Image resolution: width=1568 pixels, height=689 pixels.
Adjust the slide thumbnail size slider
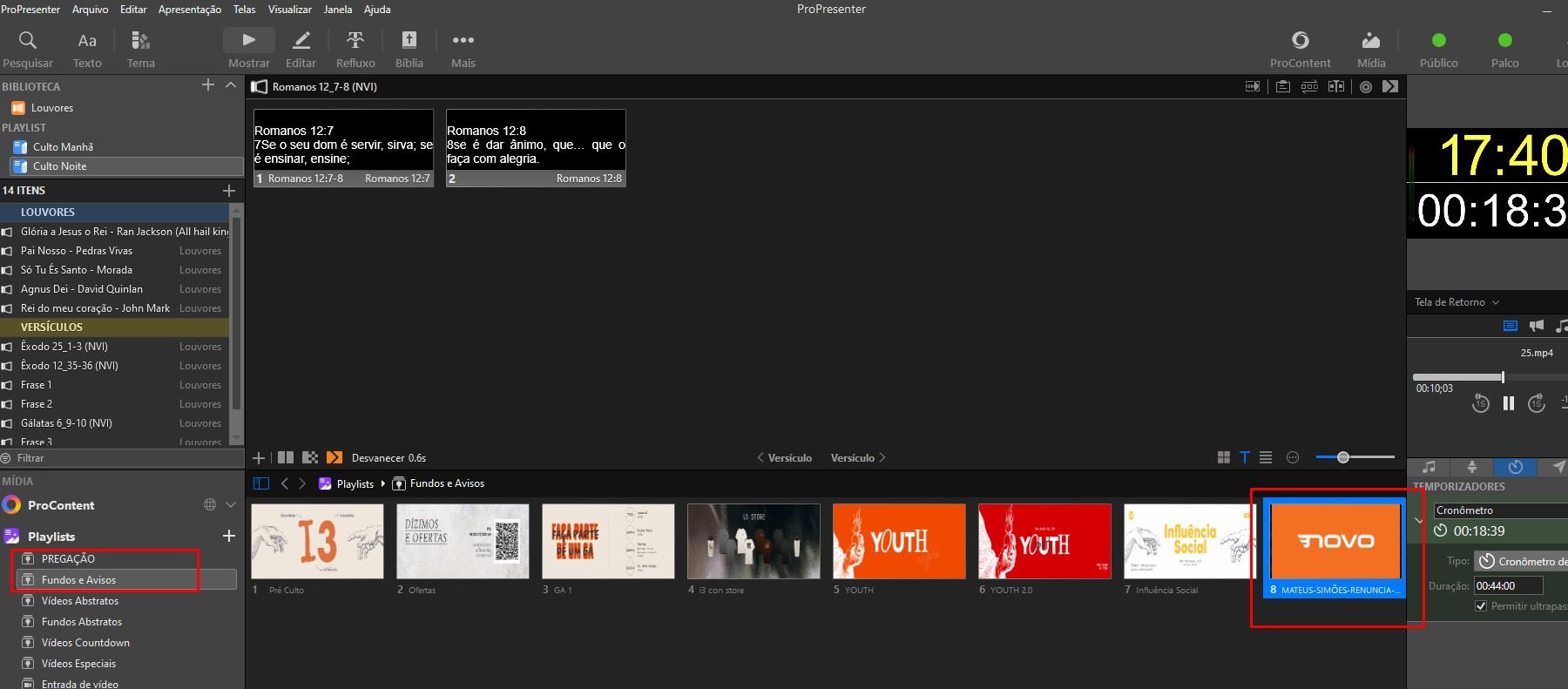coord(1355,457)
